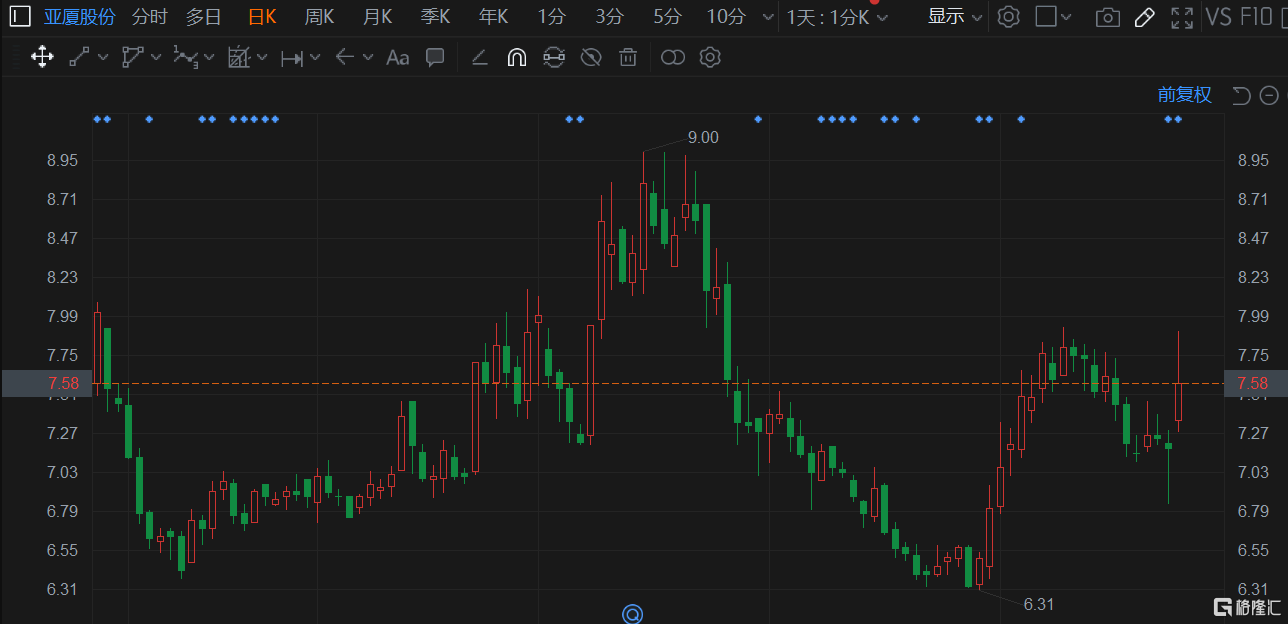Viewport: 1288px width, 624px height.
Task: Select the 5分 period tab
Action: click(x=667, y=17)
